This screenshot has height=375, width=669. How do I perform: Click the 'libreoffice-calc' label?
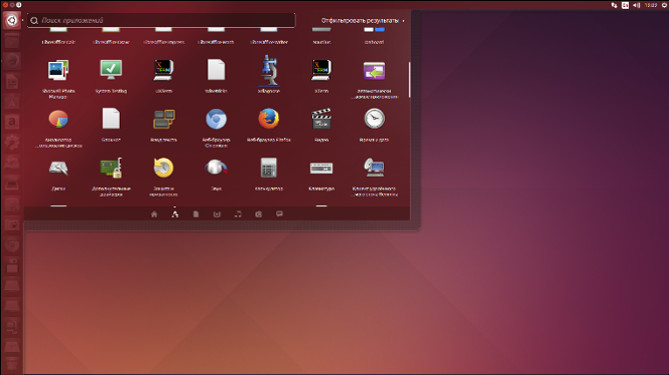tap(58, 42)
